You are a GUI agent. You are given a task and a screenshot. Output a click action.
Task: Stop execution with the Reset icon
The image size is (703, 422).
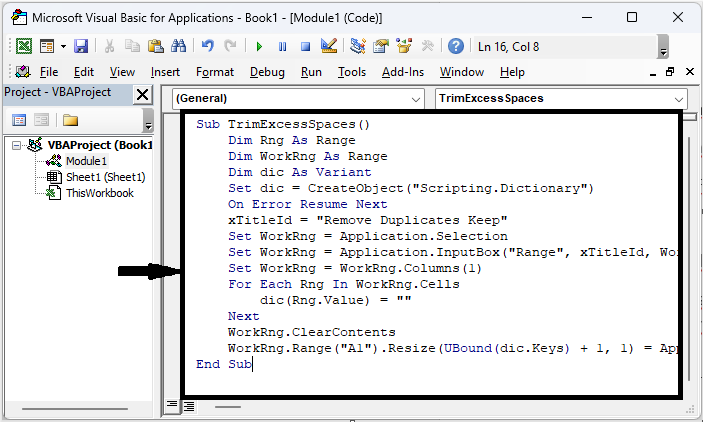[304, 46]
